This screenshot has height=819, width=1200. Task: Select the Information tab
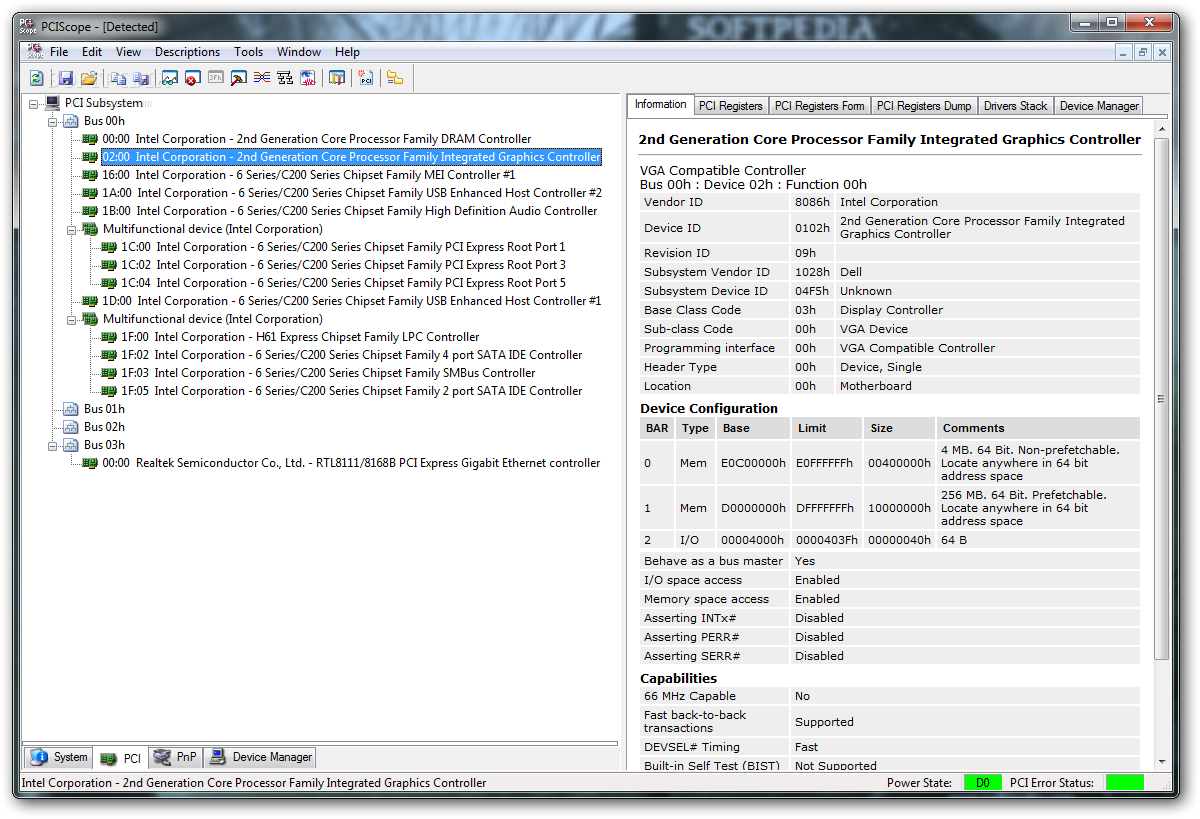[x=660, y=104]
